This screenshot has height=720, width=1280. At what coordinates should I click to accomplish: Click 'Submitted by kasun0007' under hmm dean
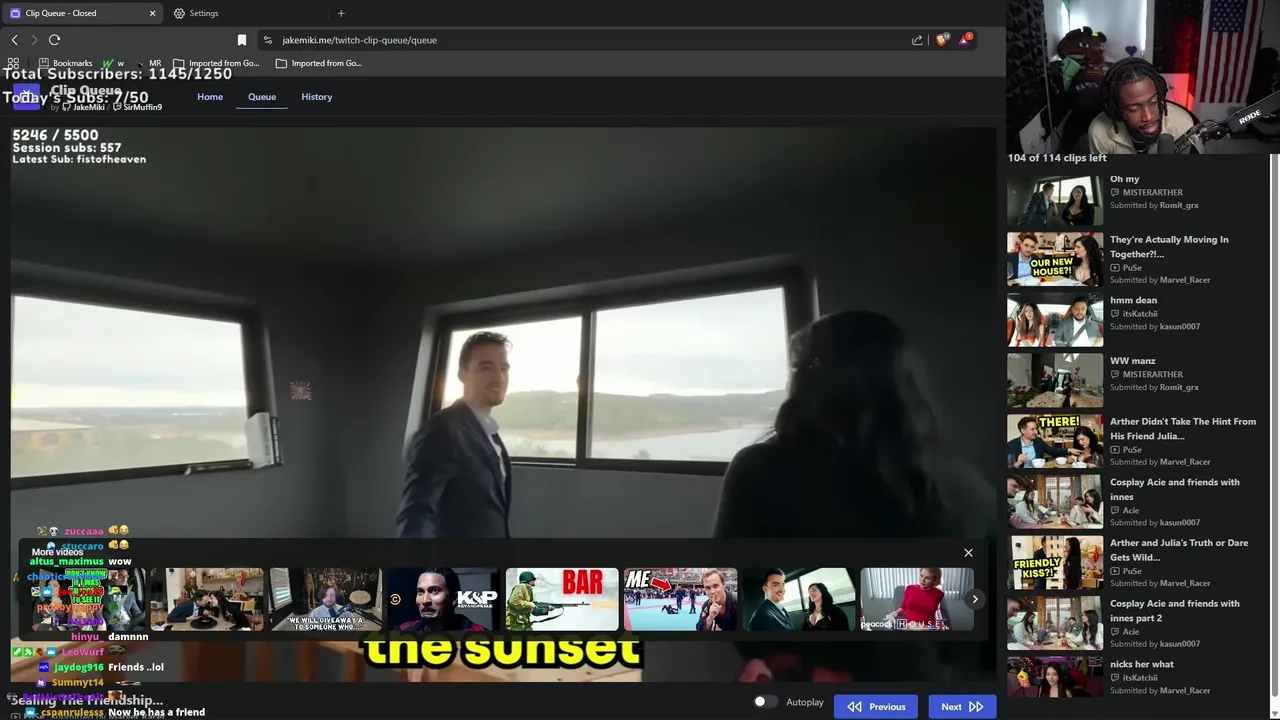[x=1155, y=326]
